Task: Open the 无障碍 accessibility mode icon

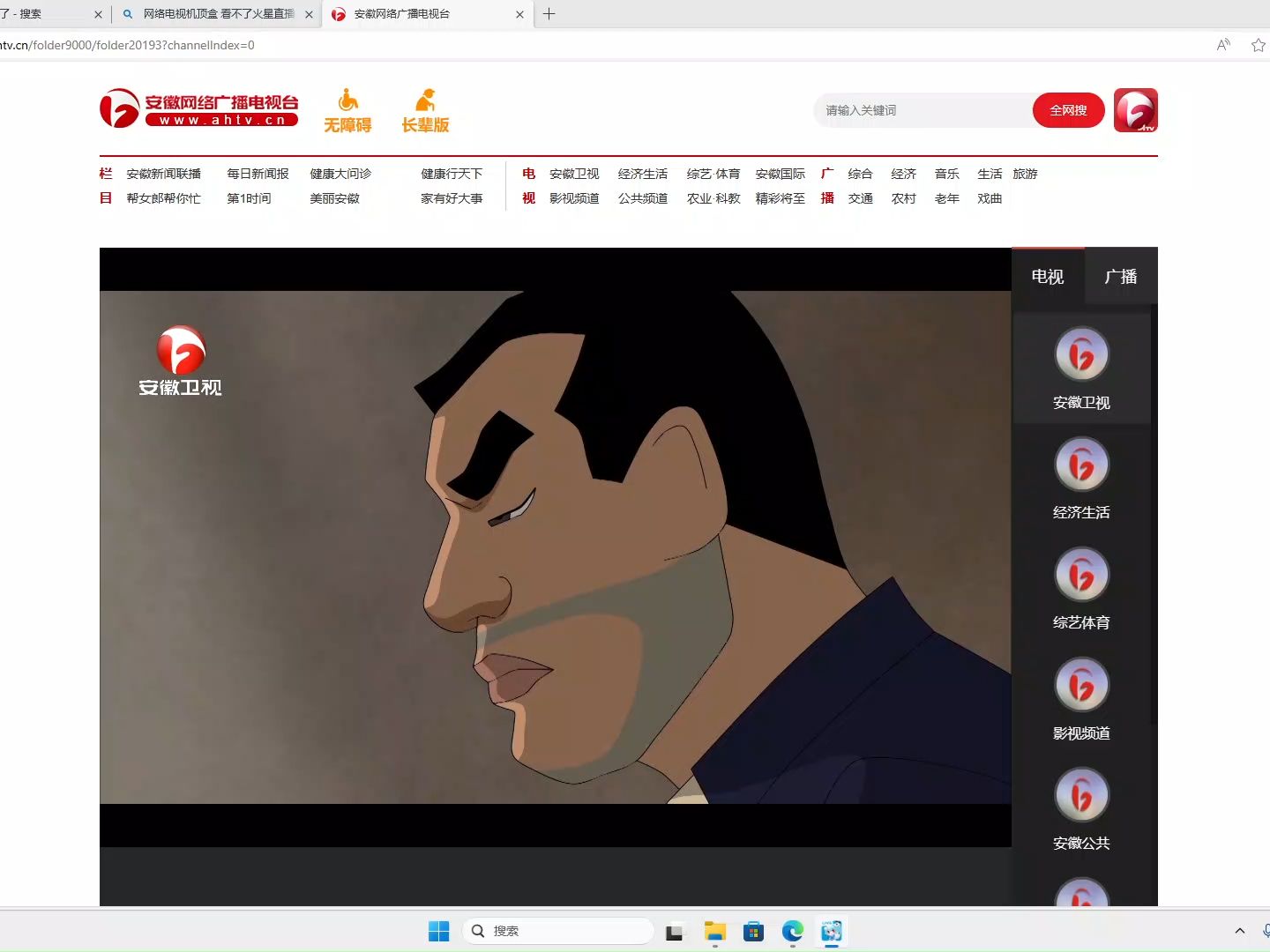Action: (x=347, y=111)
